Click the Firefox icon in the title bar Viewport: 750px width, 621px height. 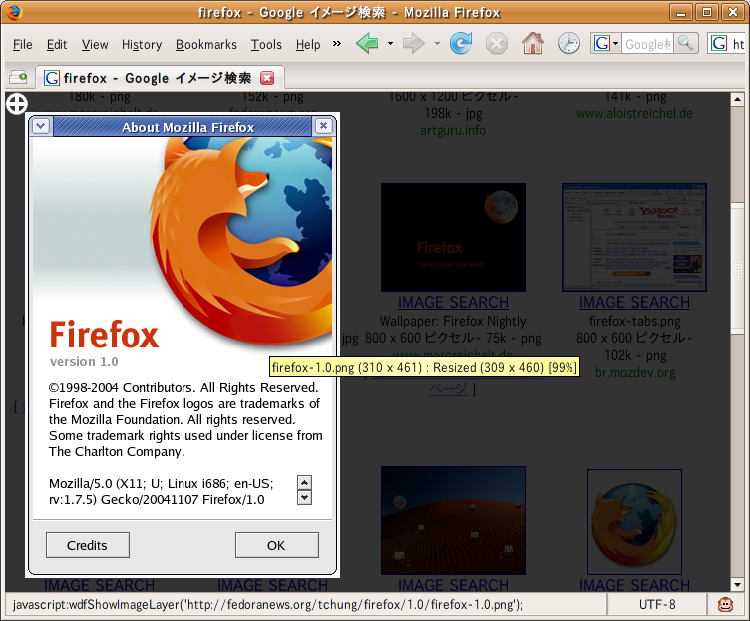[13, 12]
